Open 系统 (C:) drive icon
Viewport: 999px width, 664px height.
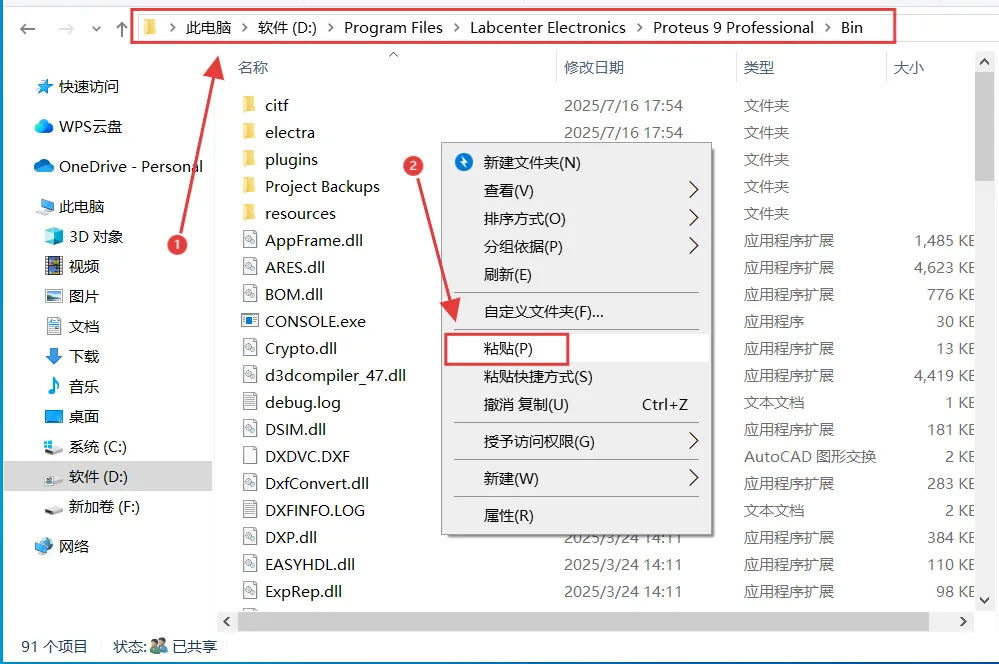[x=52, y=447]
